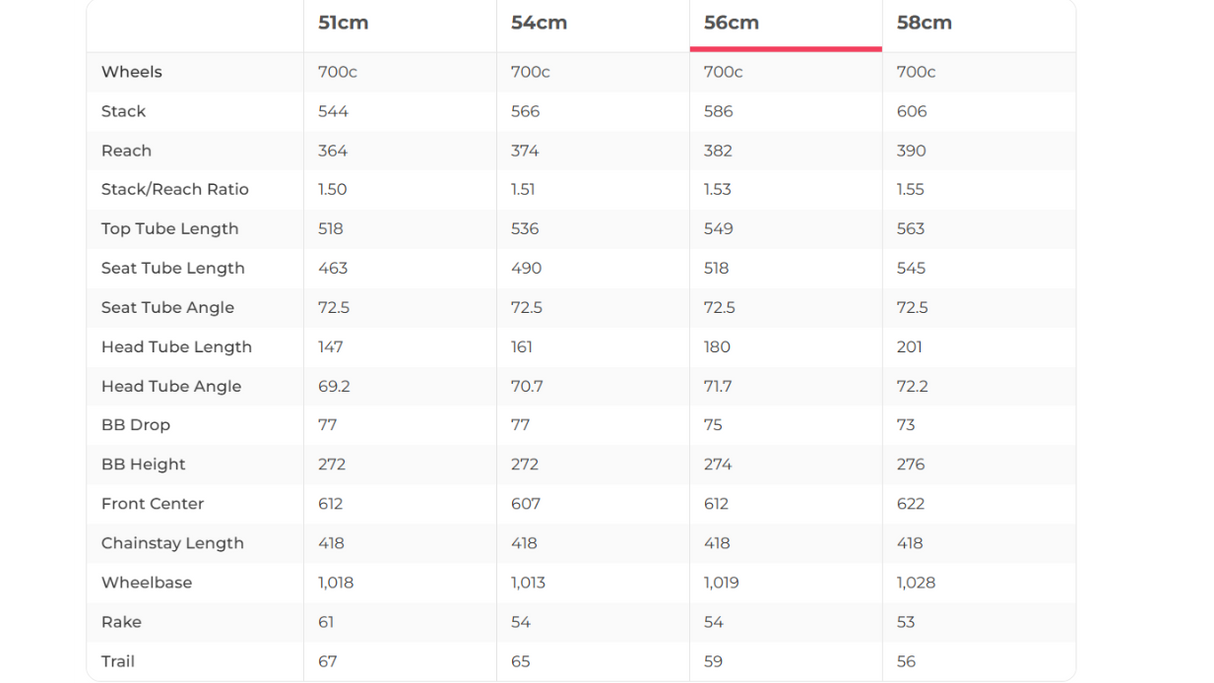
Task: Click the Head Tube Angle label
Action: (x=171, y=386)
